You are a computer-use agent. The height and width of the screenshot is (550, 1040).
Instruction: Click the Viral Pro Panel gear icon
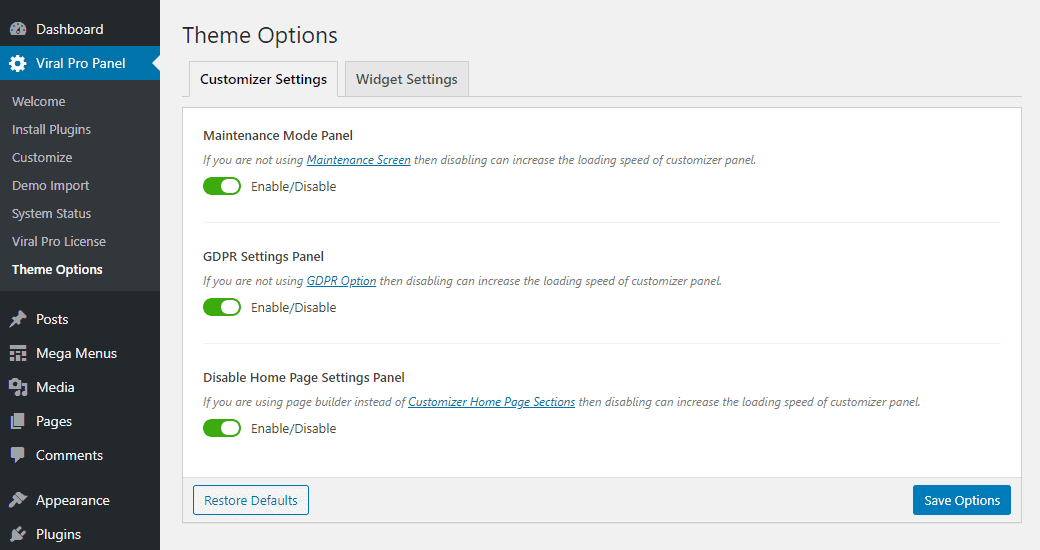tap(18, 63)
